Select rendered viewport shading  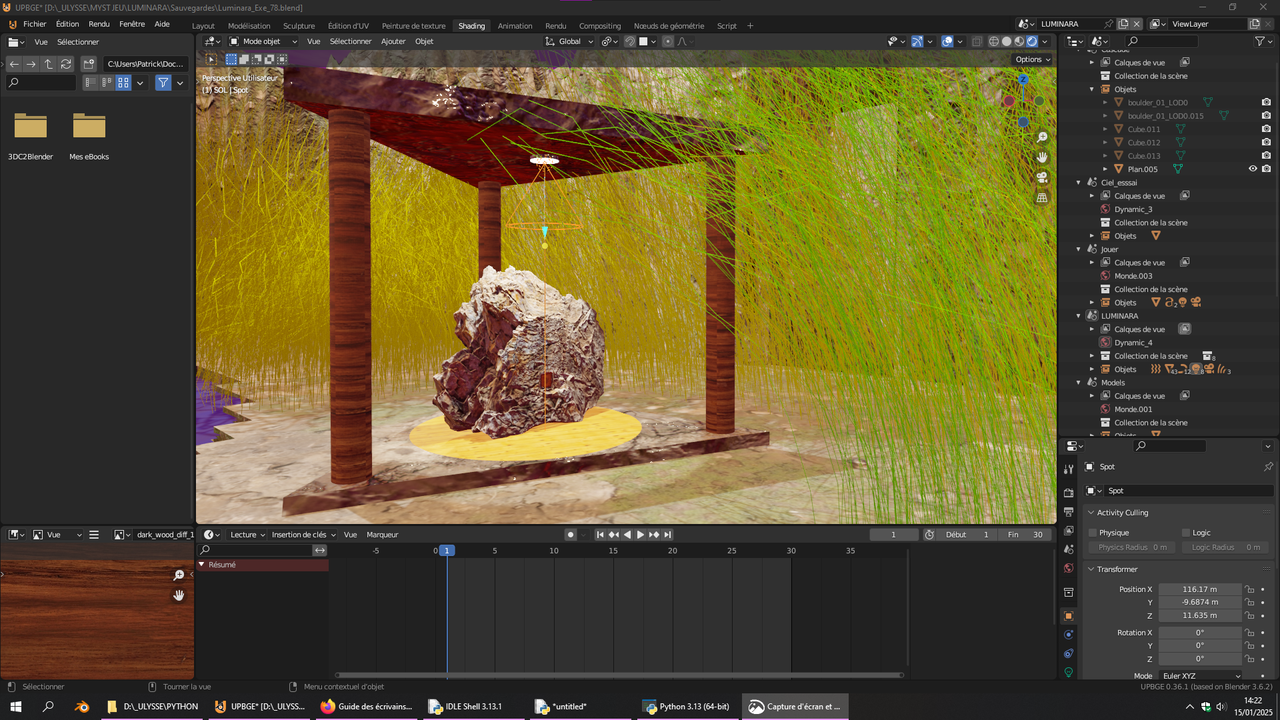point(1032,42)
